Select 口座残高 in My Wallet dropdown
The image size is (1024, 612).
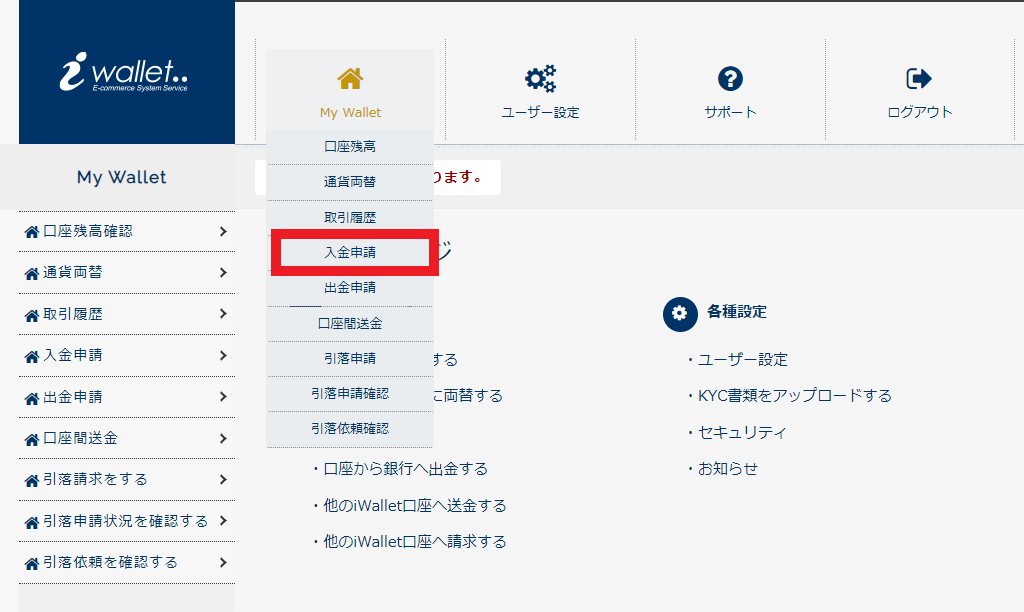tap(350, 147)
